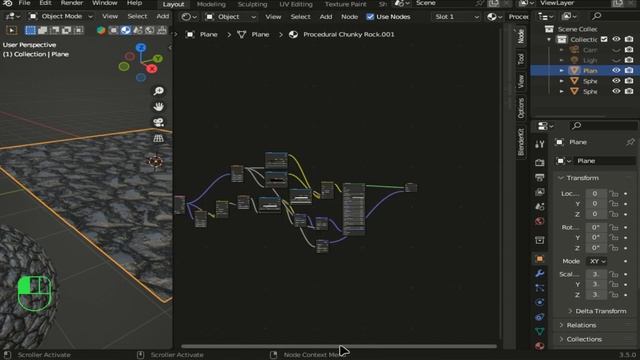The height and width of the screenshot is (360, 640).
Task: Open the Particles properties tab icon
Action: 540,288
